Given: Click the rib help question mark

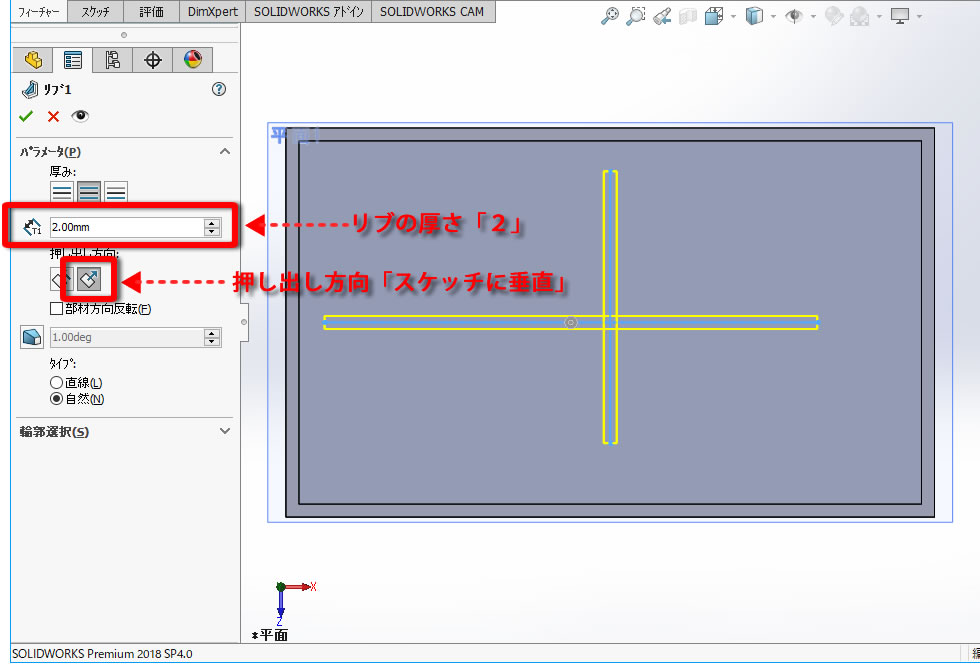Looking at the screenshot, I should point(219,89).
